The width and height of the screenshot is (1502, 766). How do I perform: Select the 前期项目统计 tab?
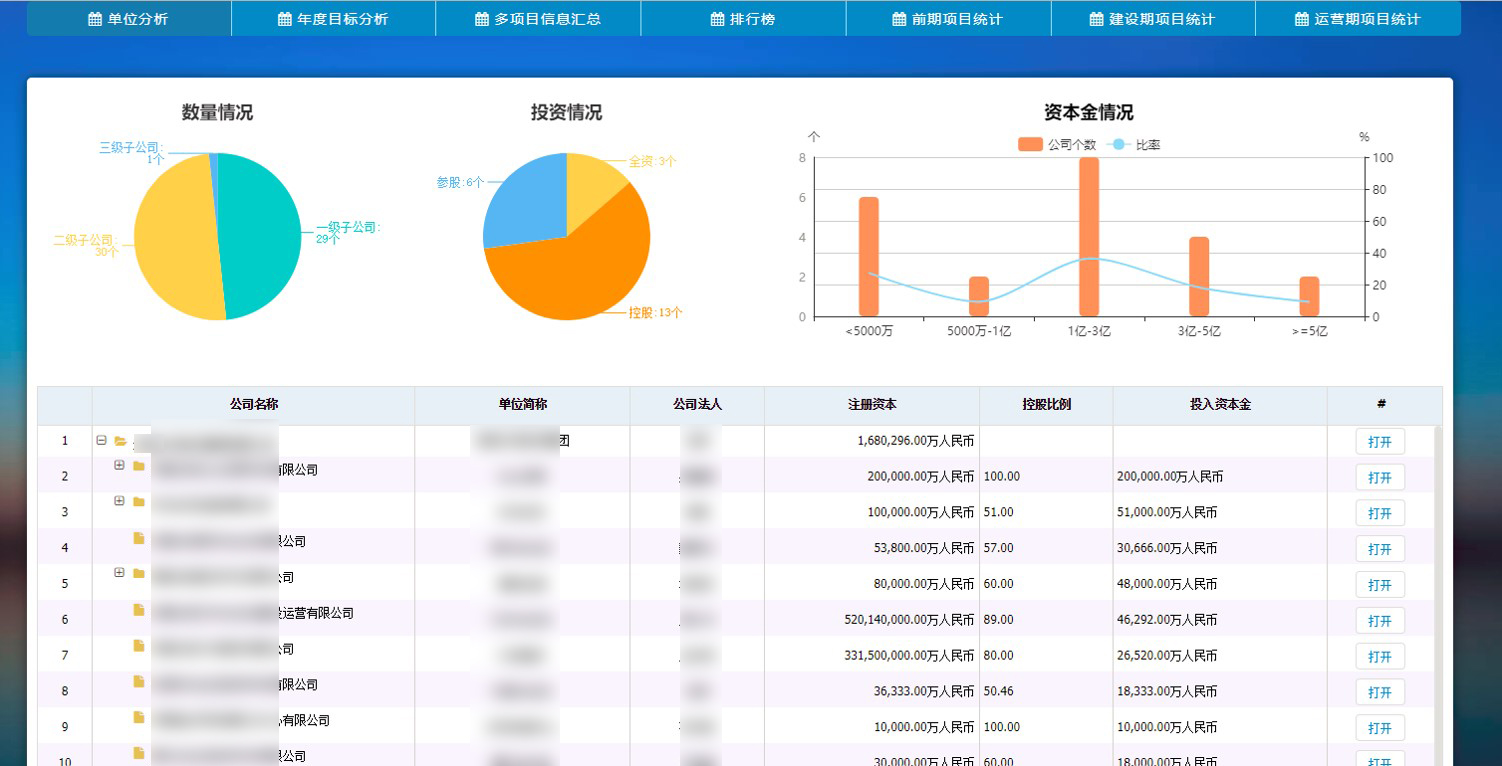click(x=948, y=19)
